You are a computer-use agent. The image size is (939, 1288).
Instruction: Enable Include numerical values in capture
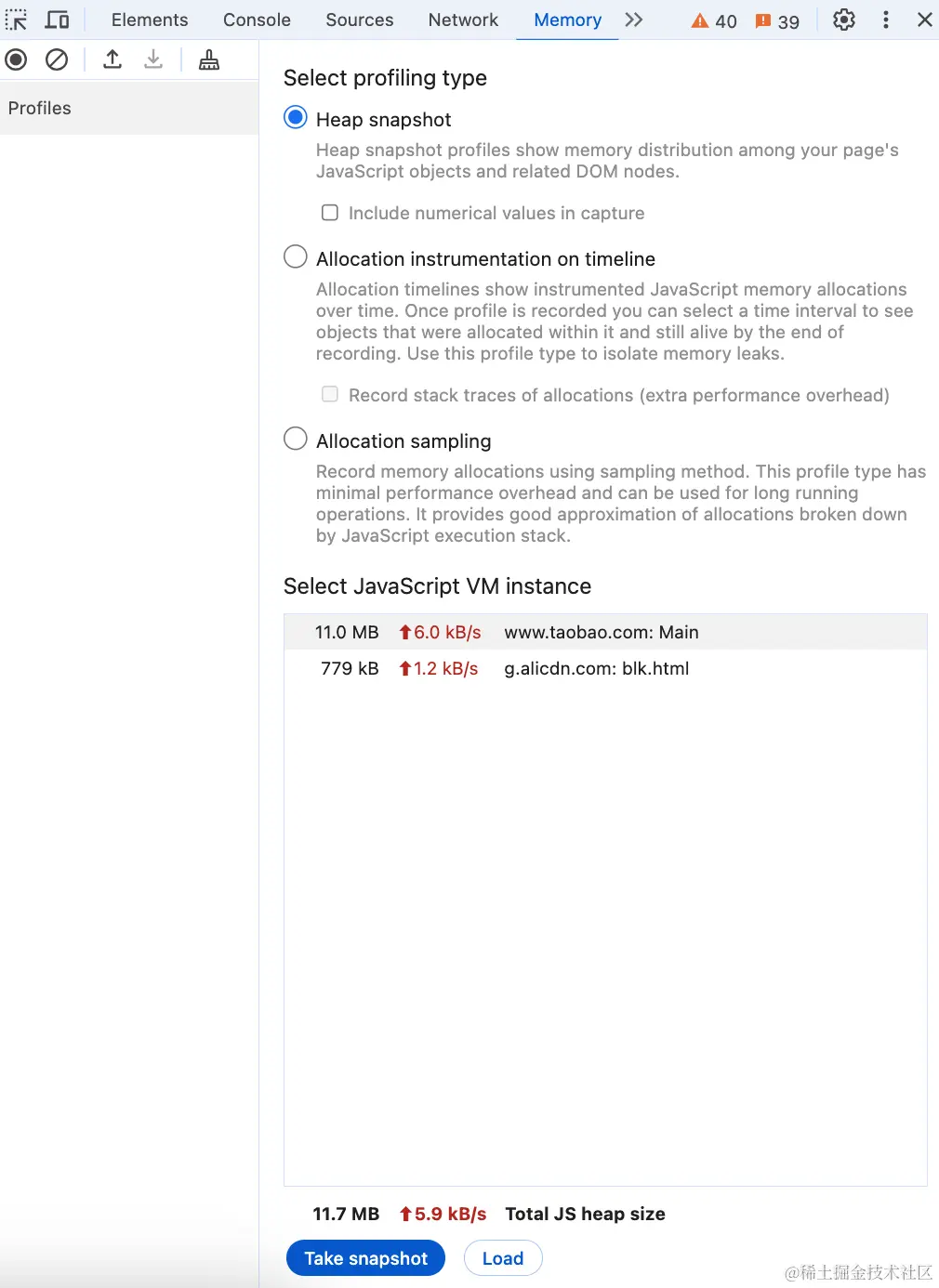[330, 213]
